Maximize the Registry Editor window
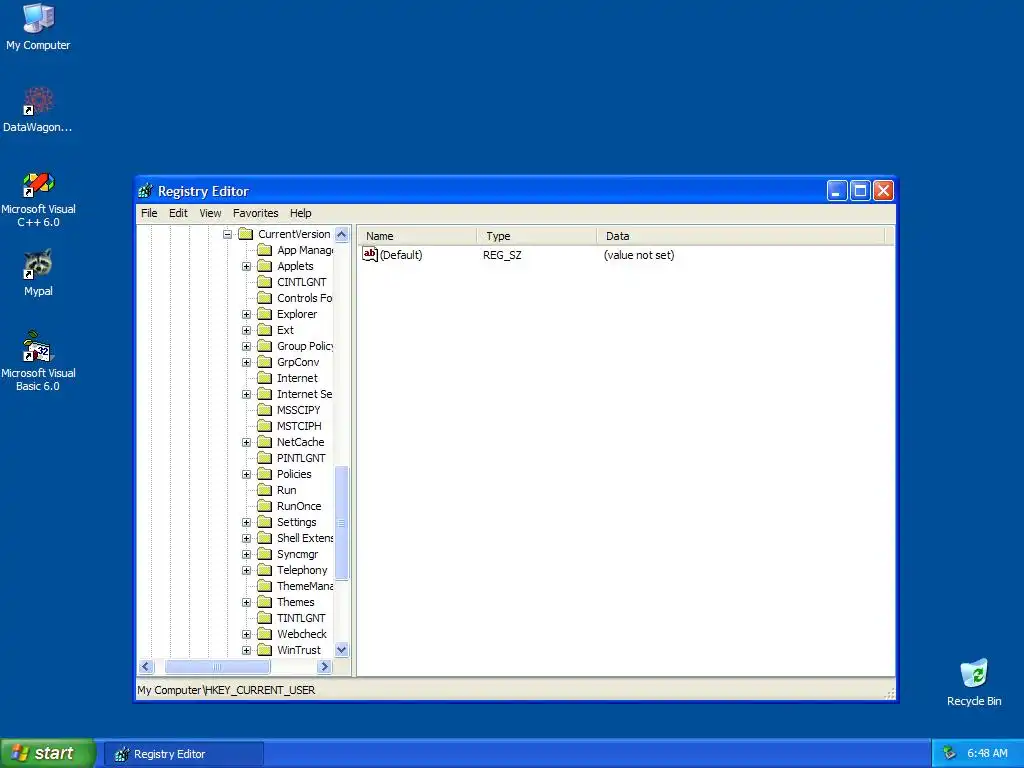1024x768 pixels. [860, 191]
